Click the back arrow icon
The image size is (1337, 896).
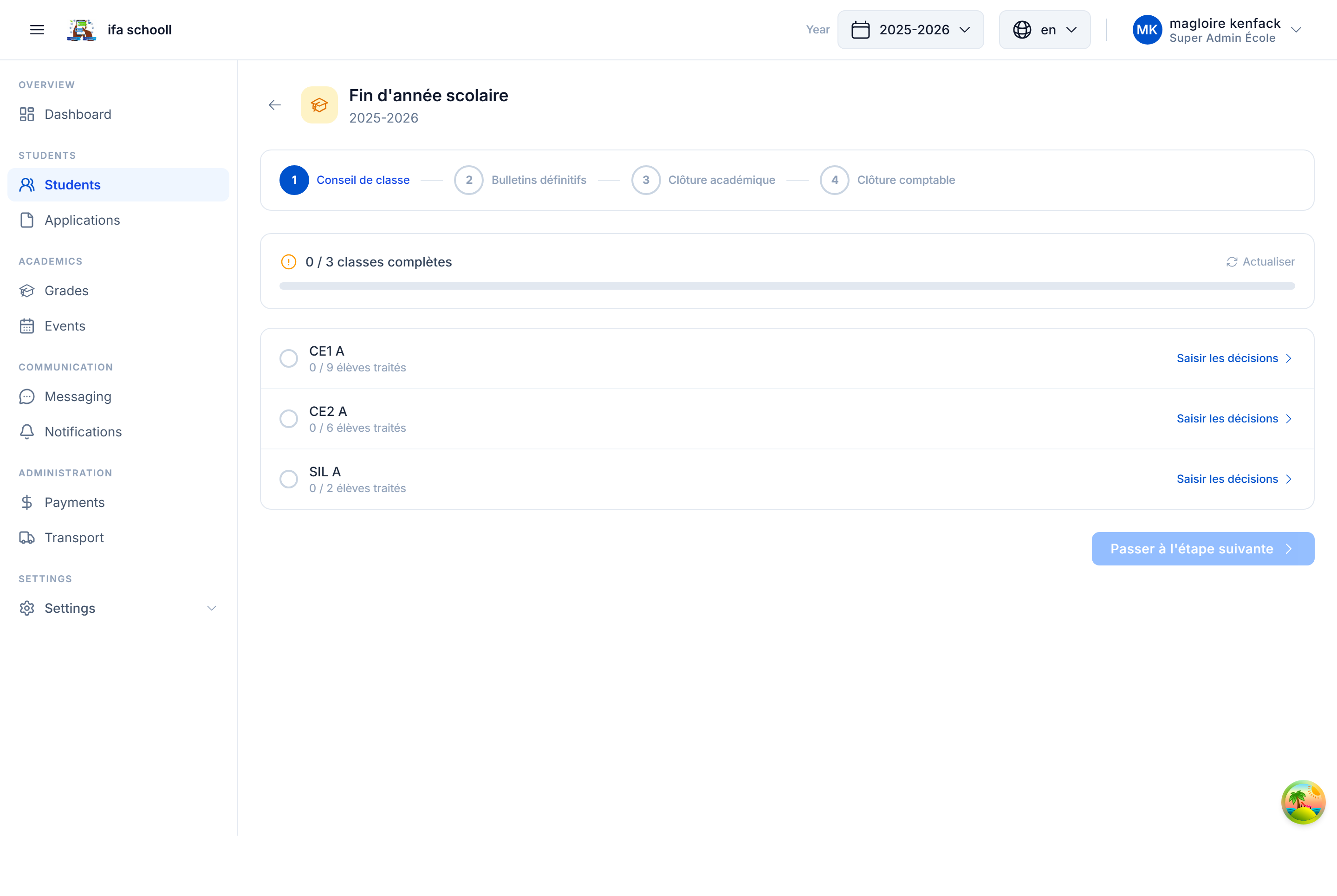pos(275,105)
